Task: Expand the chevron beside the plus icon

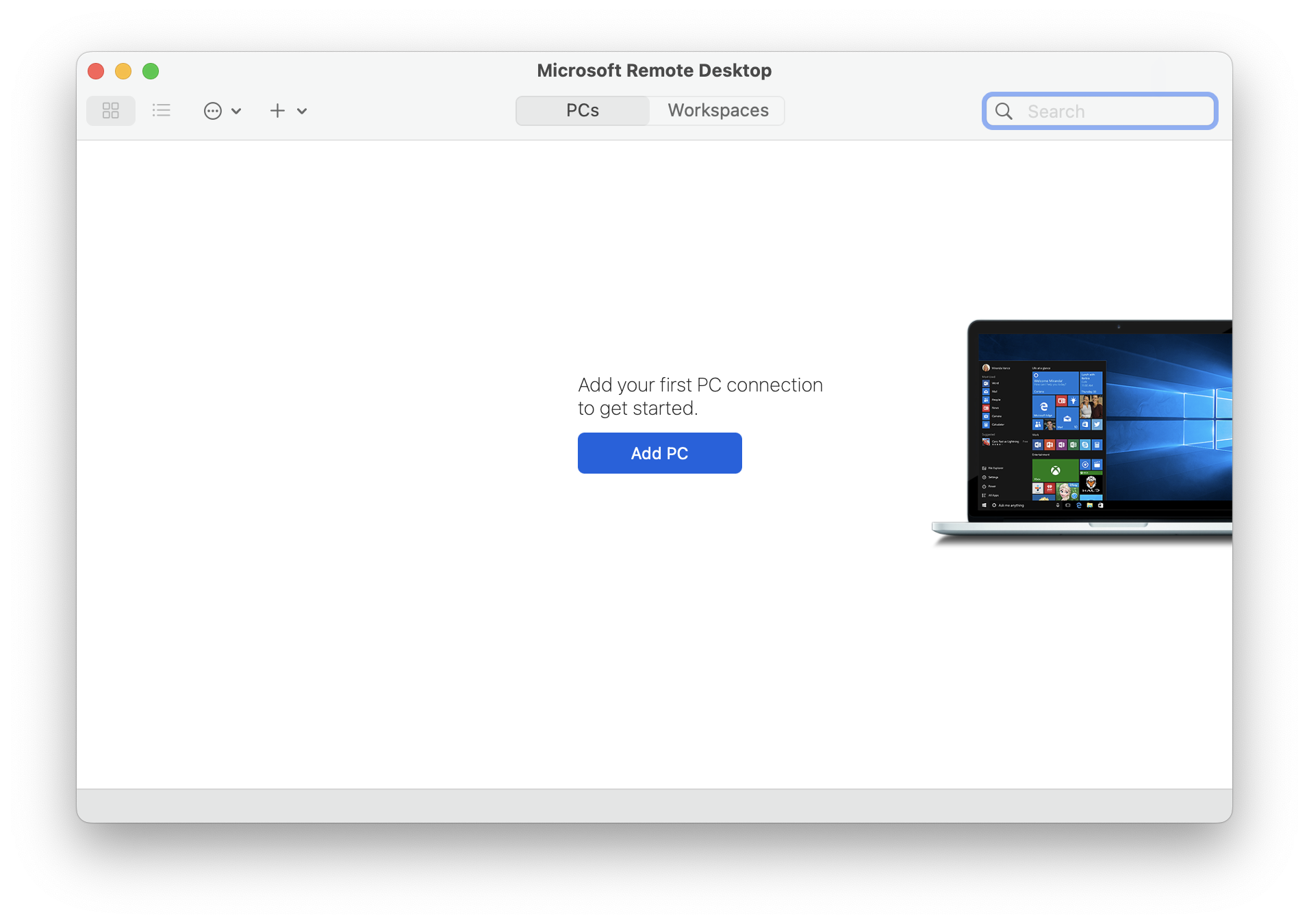Action: coord(302,111)
